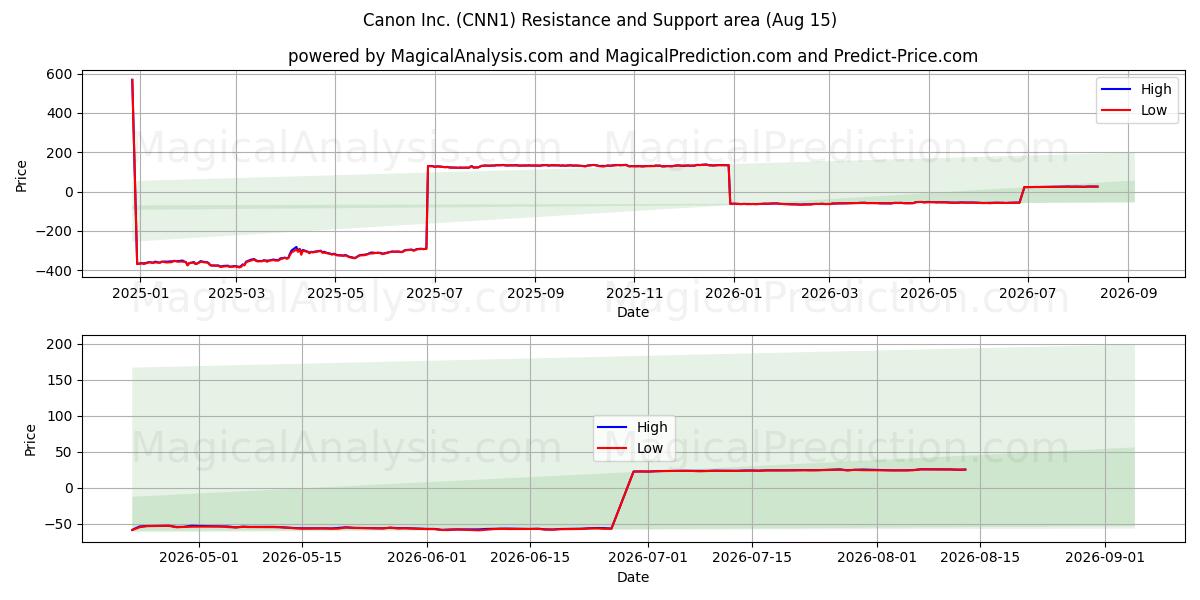The width and height of the screenshot is (1200, 600).
Task: Click the '200' tick label on lower chart
Action: point(59,344)
